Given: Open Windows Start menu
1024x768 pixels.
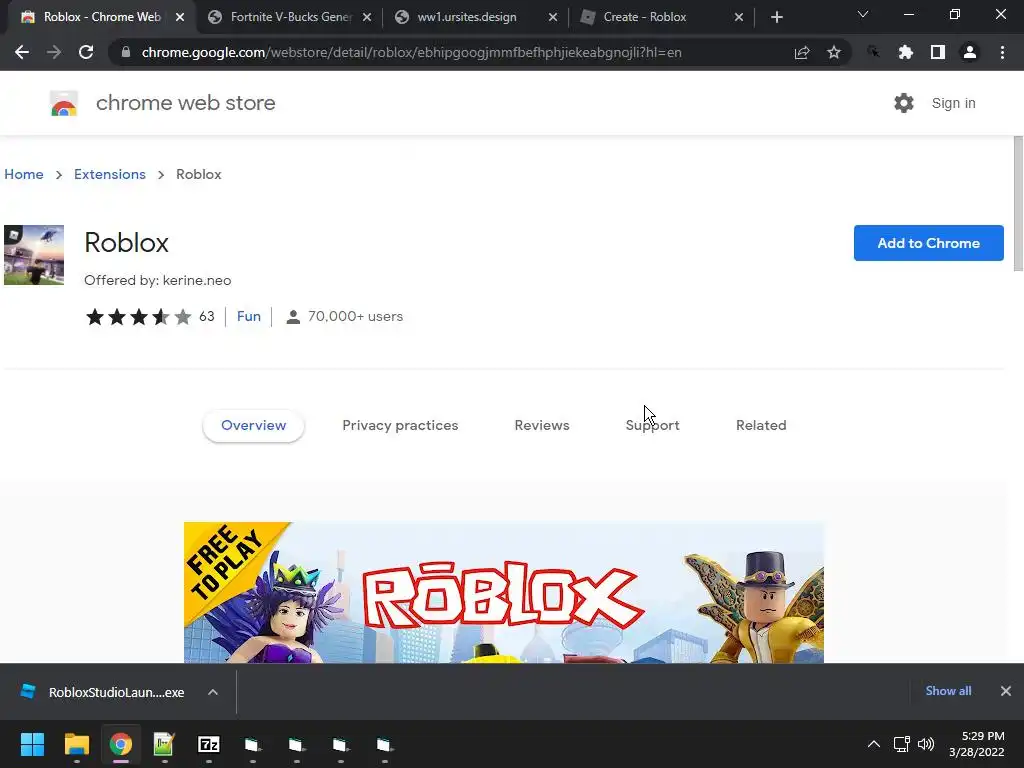Looking at the screenshot, I should coord(32,744).
